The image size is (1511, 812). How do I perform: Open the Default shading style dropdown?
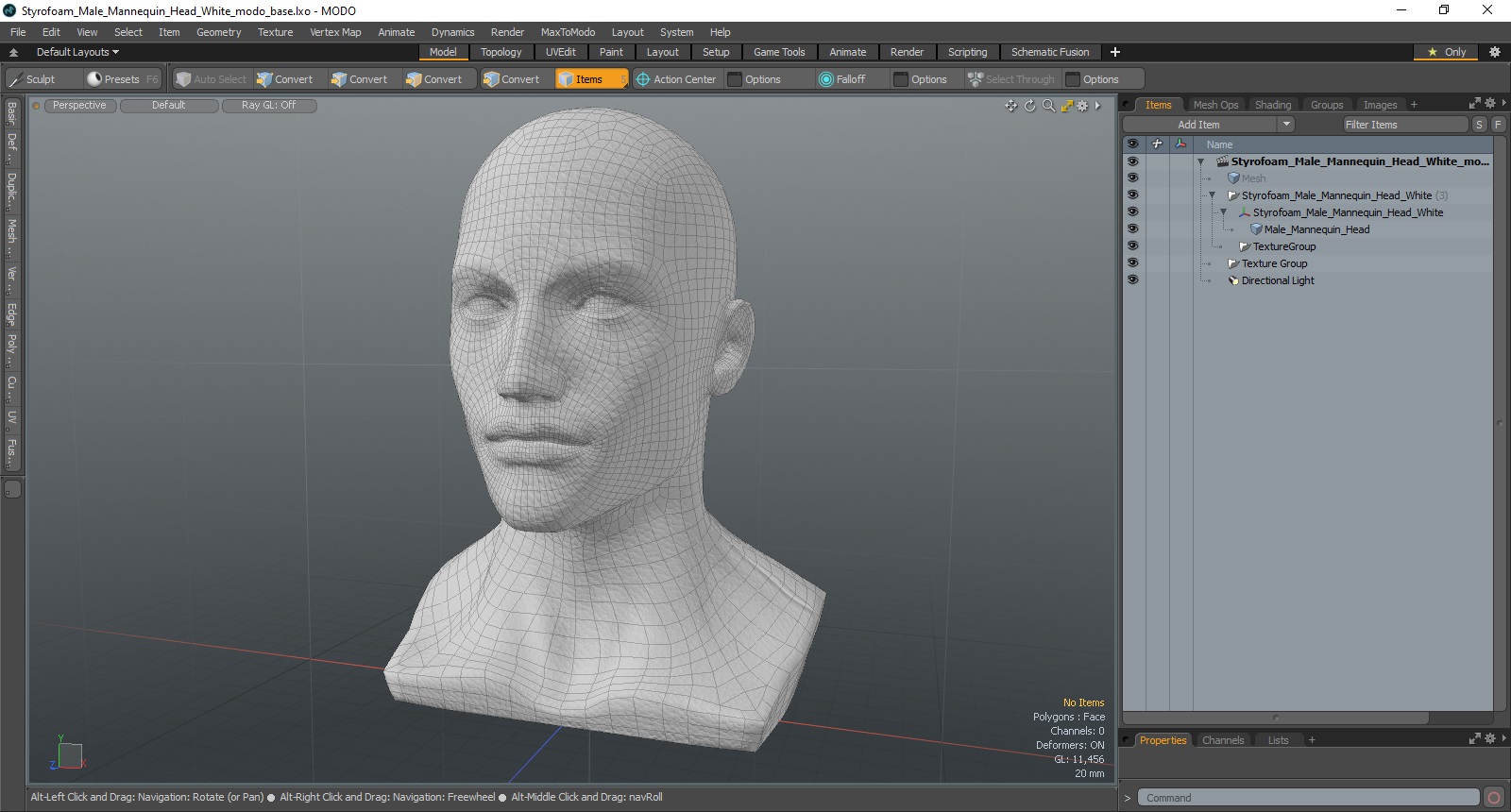coord(169,106)
